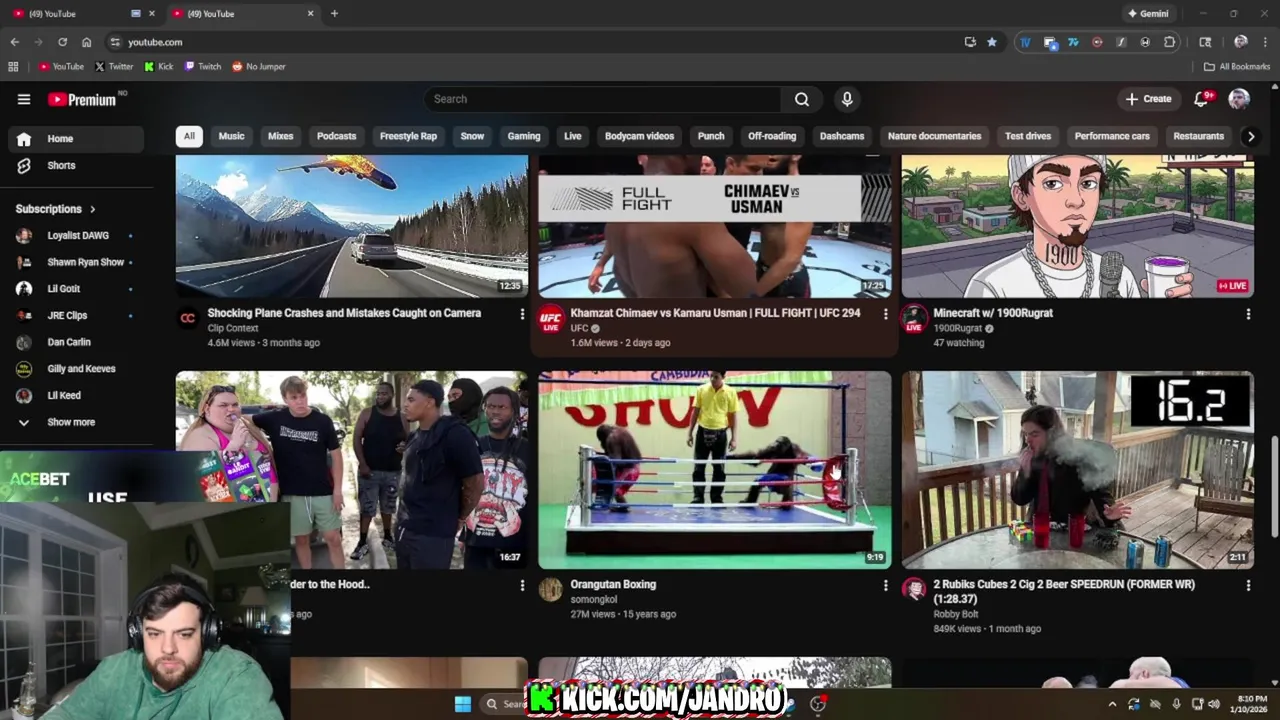
Task: Open Kick bookmark in bookmarks bar
Action: click(x=159, y=67)
